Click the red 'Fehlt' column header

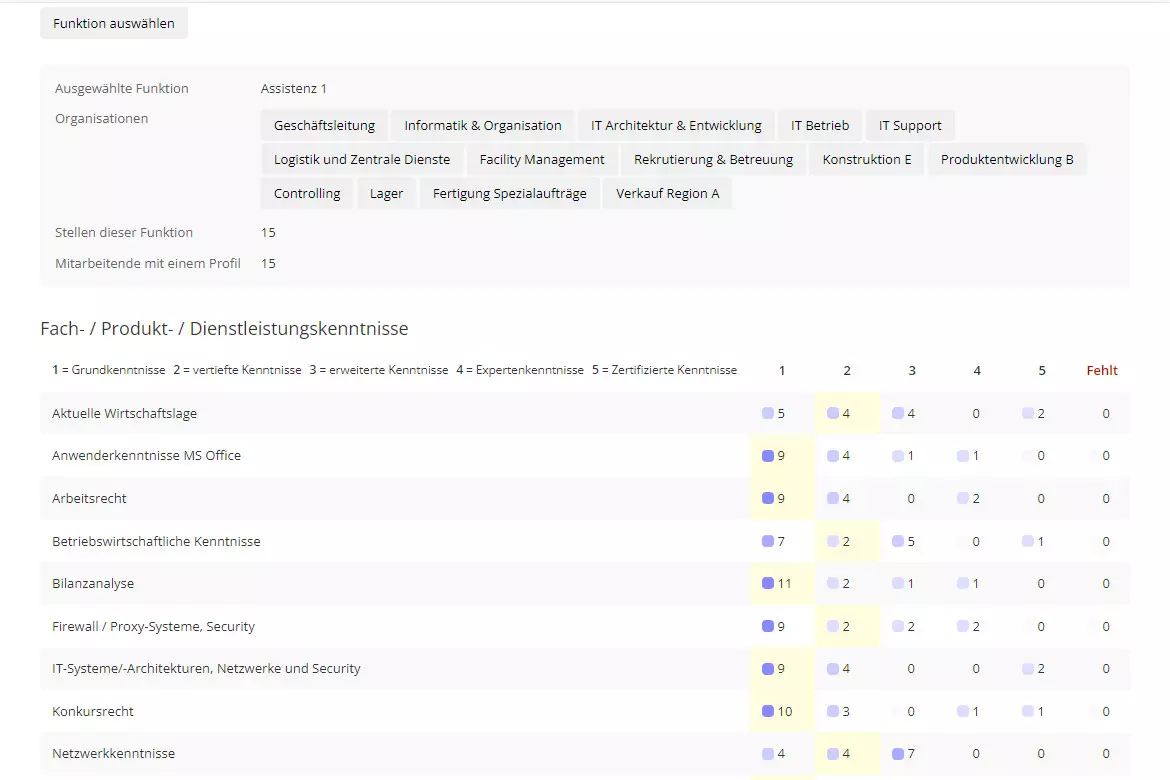coord(1102,370)
